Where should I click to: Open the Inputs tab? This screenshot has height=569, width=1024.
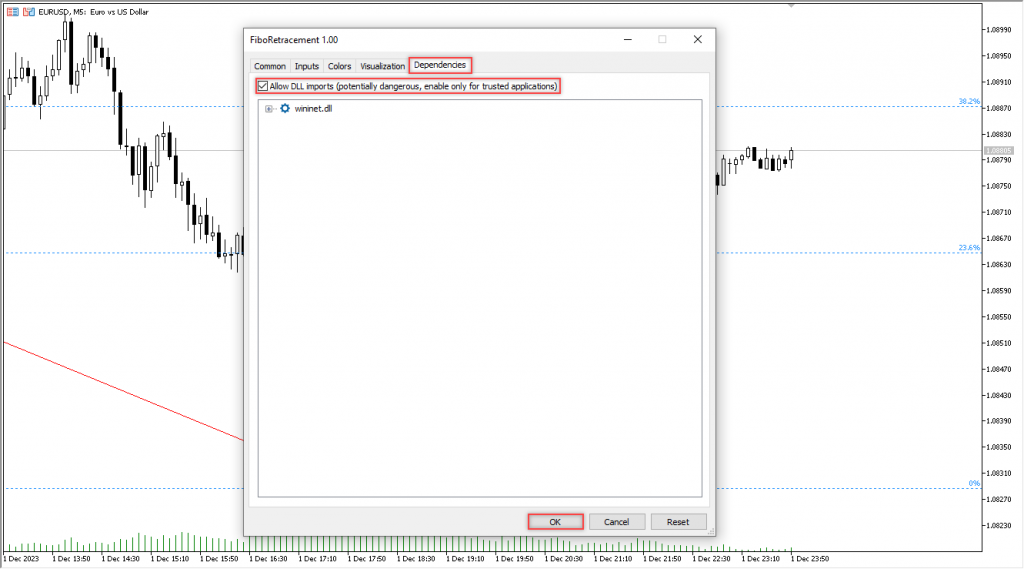307,66
